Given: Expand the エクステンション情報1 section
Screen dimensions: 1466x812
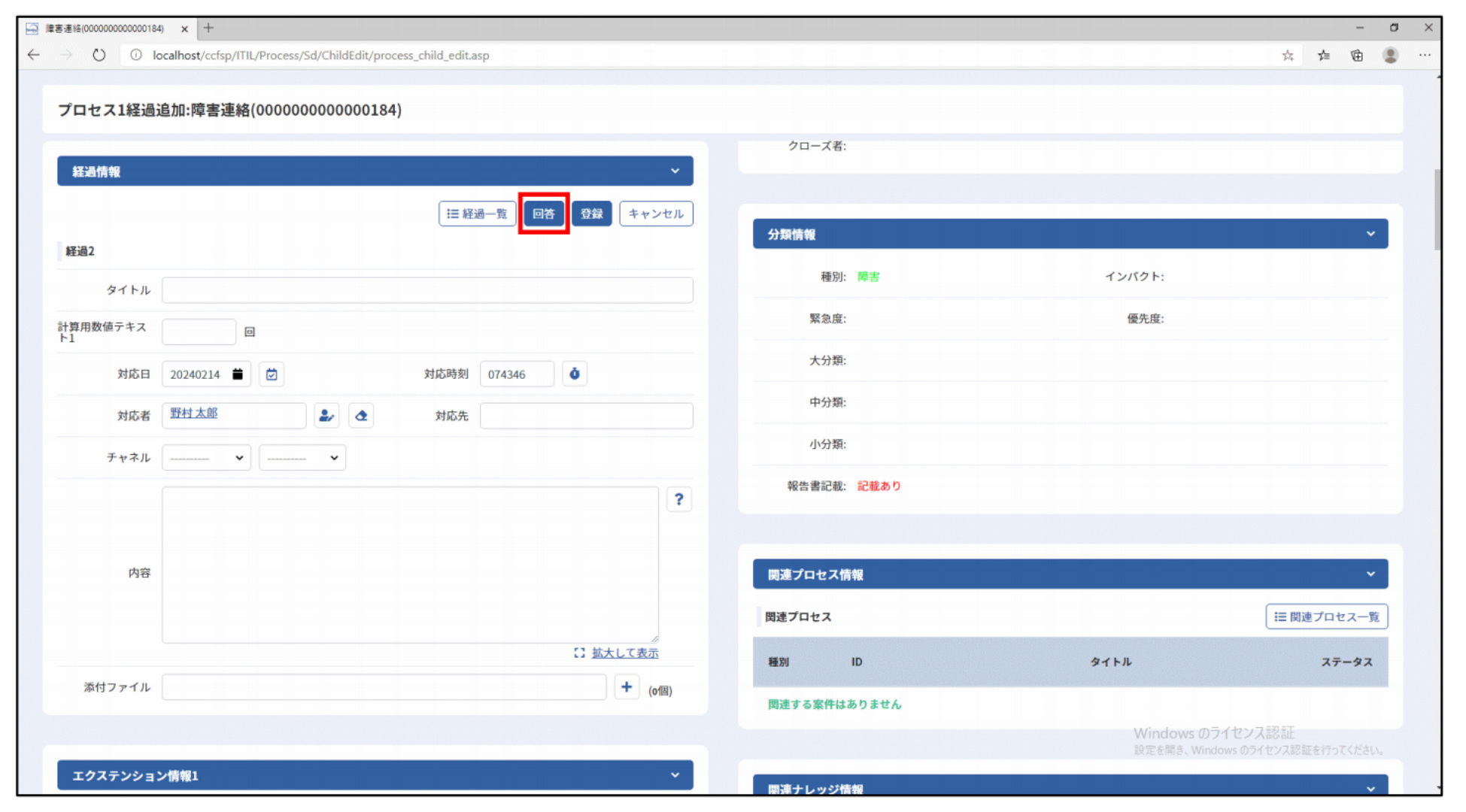Looking at the screenshot, I should (x=675, y=775).
